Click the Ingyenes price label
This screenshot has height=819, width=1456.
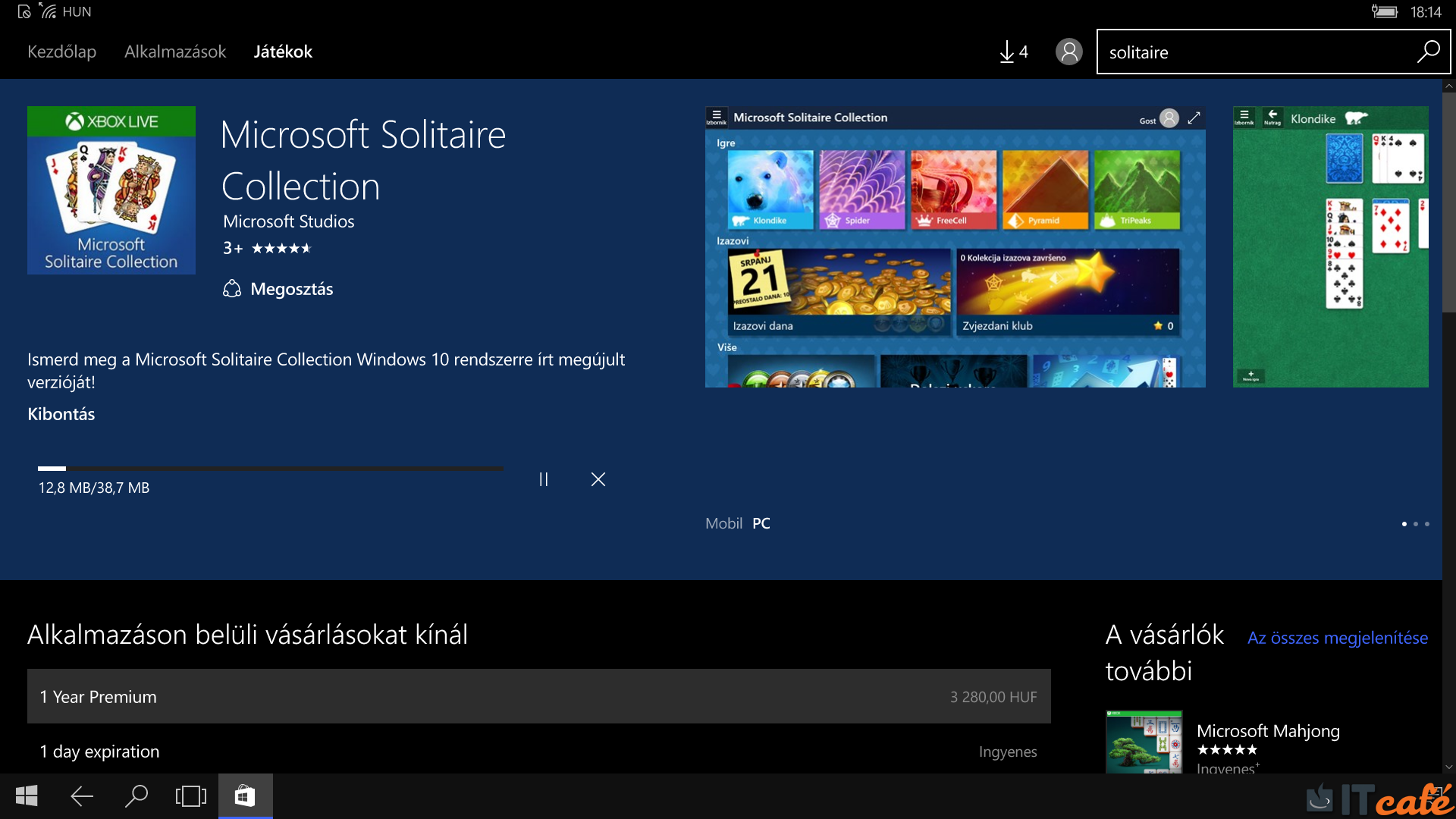click(1008, 752)
